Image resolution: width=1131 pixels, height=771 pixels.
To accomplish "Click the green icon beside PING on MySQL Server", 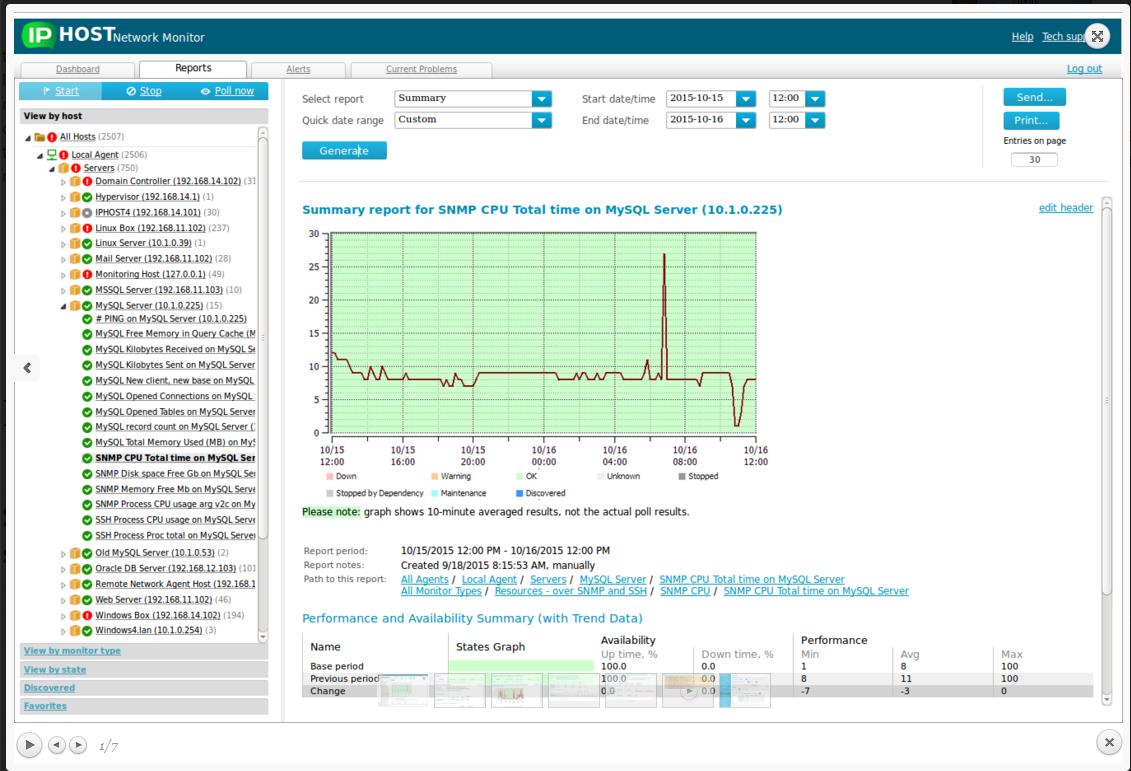I will 87,319.
